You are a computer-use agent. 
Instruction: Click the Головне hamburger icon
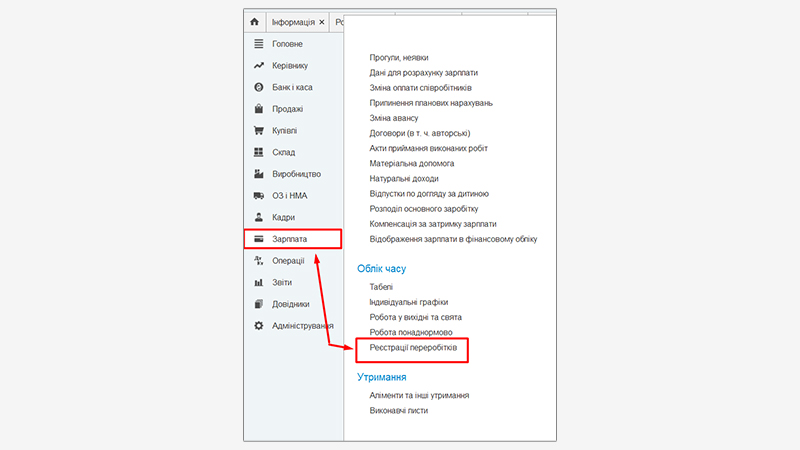(x=258, y=44)
